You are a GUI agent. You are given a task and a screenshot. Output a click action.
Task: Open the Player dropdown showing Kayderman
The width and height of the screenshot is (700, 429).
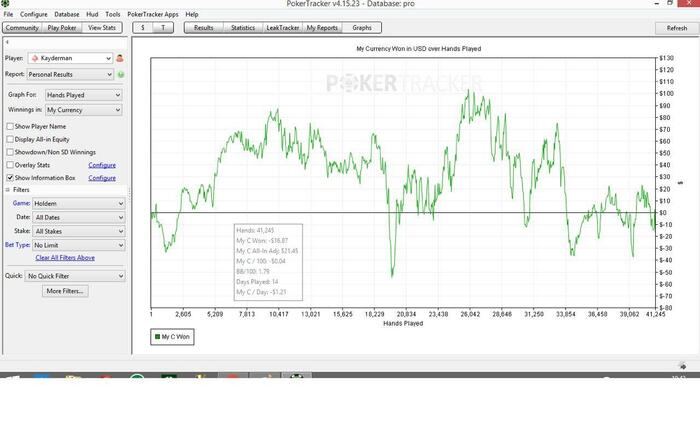point(70,58)
